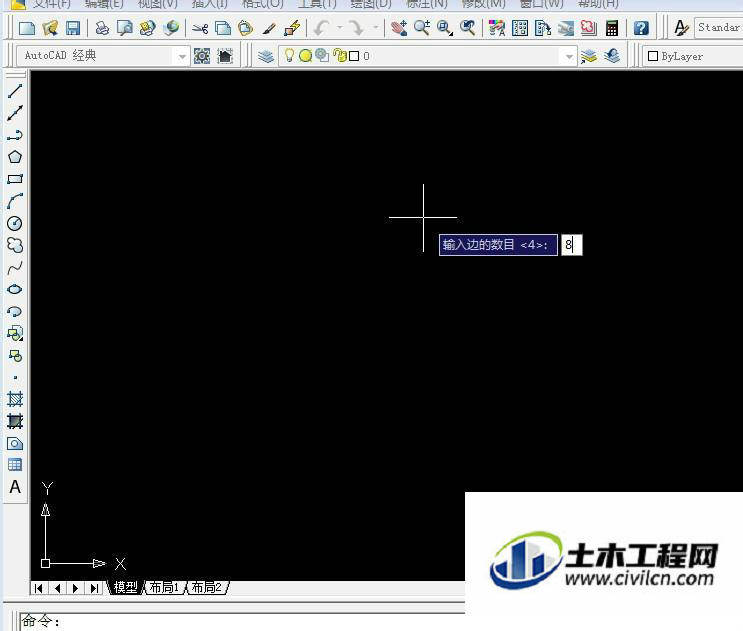Open the Sheet Set Manager icon

[565, 28]
